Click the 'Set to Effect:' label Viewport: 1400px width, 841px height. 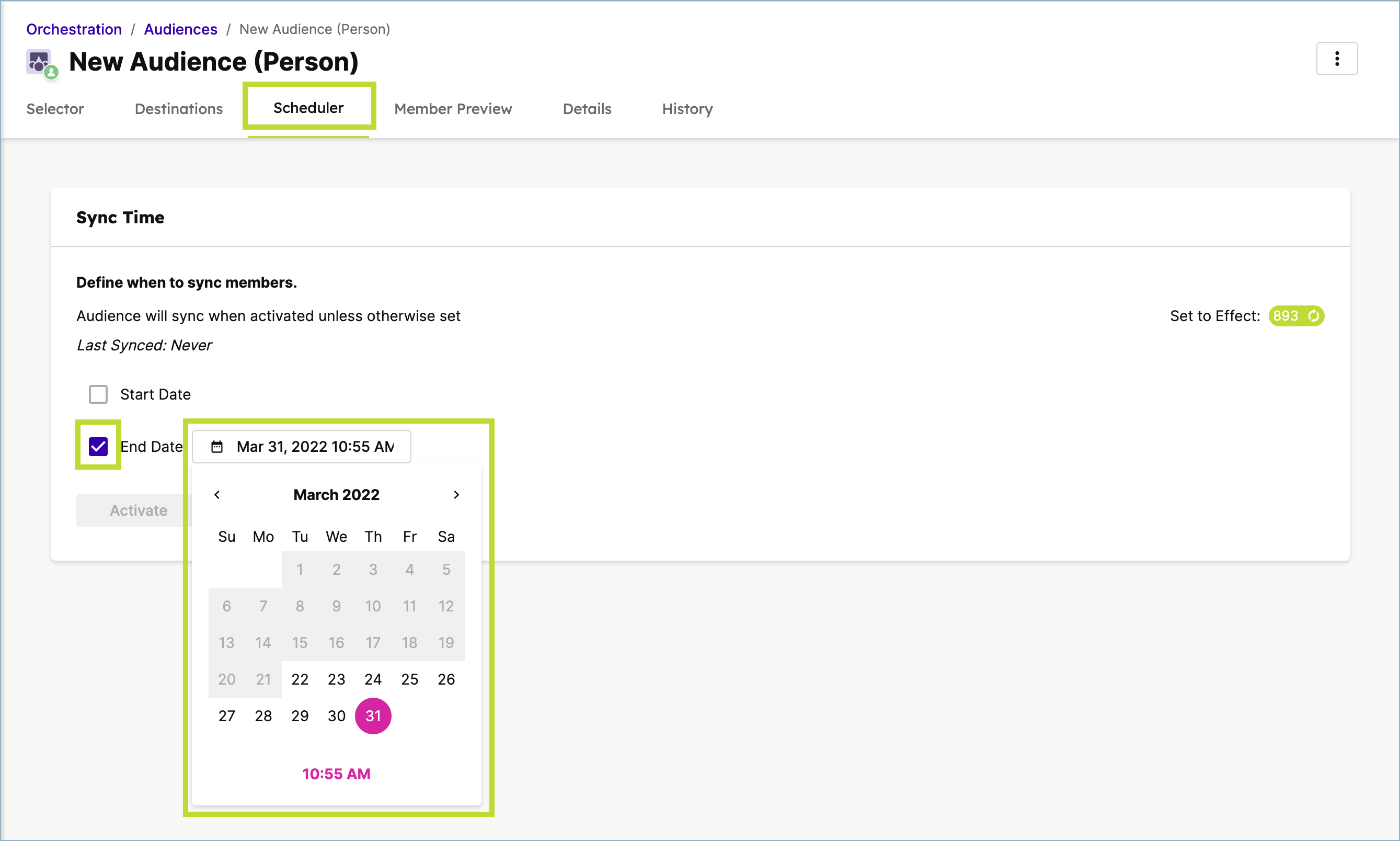(x=1215, y=316)
